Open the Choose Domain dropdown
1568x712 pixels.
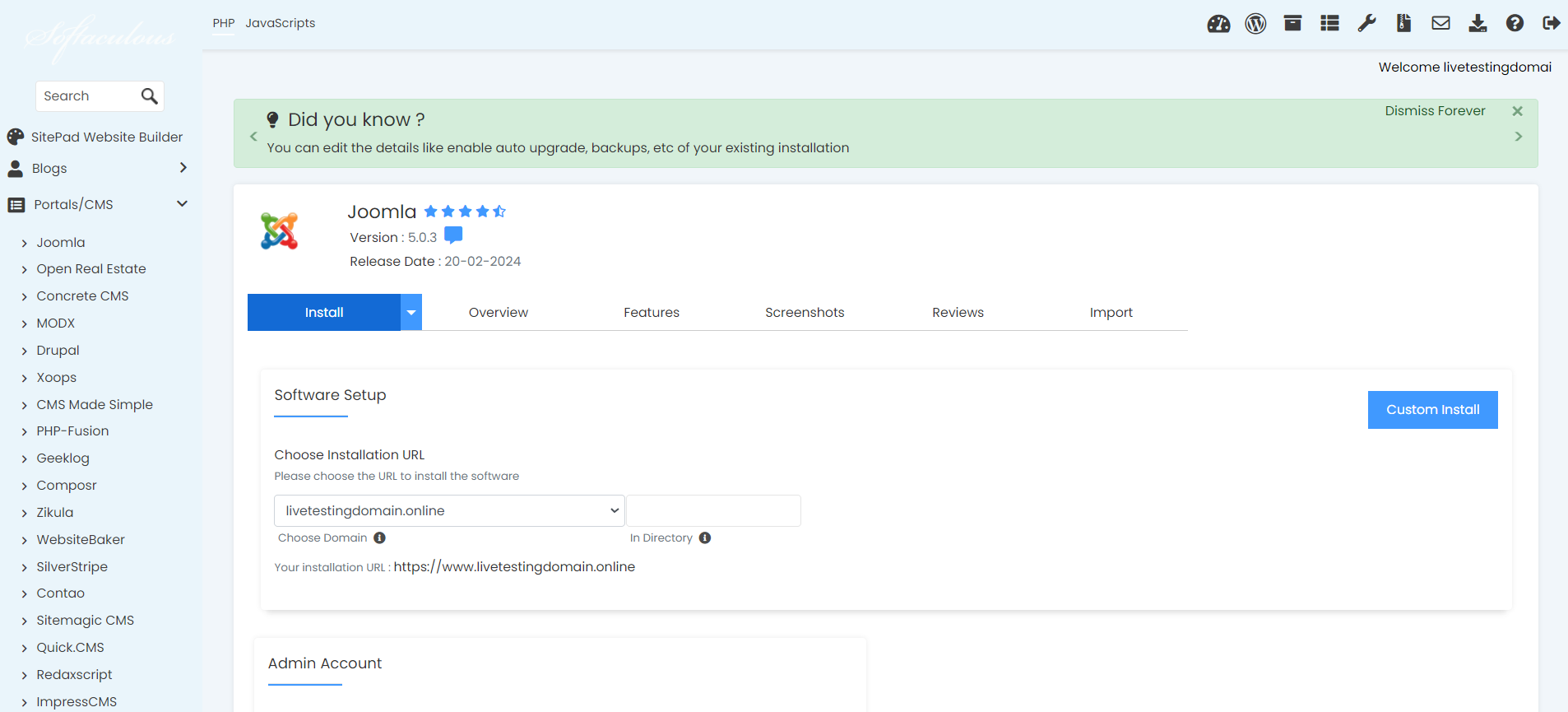tap(449, 510)
